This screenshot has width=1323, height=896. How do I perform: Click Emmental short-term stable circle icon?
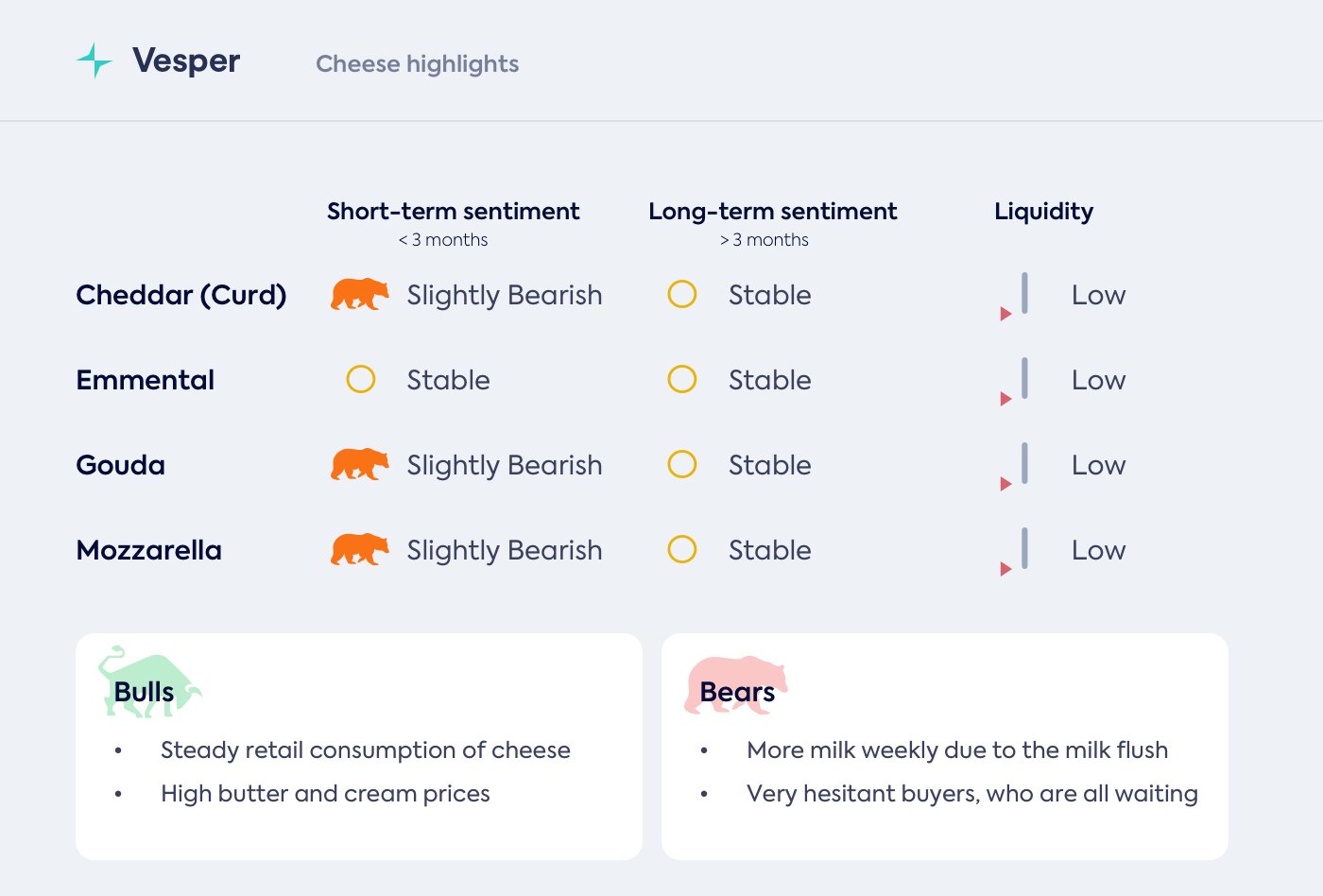point(361,380)
